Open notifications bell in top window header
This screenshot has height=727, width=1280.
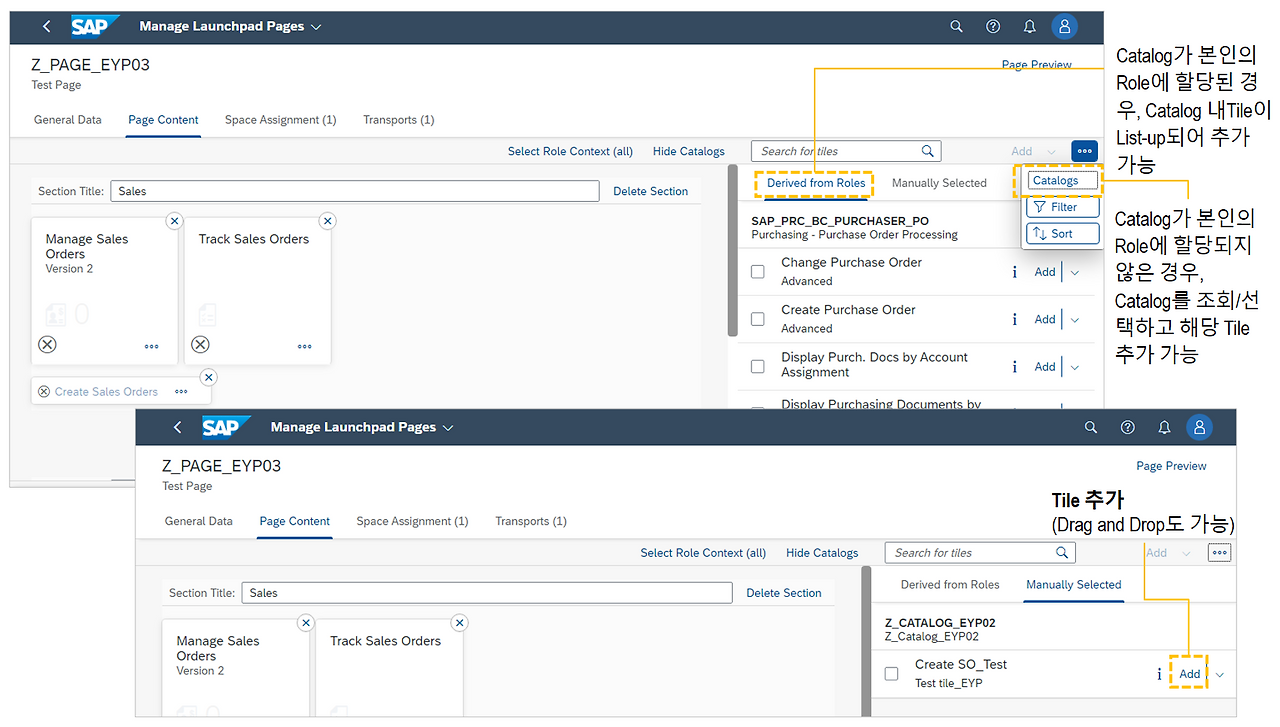pyautogui.click(x=1029, y=27)
